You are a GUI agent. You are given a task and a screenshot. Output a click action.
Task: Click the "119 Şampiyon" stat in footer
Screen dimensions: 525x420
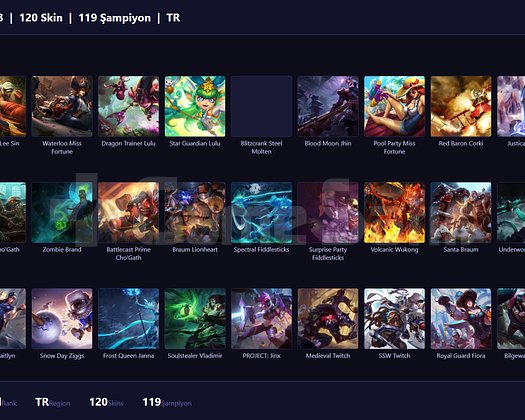pyautogui.click(x=167, y=402)
